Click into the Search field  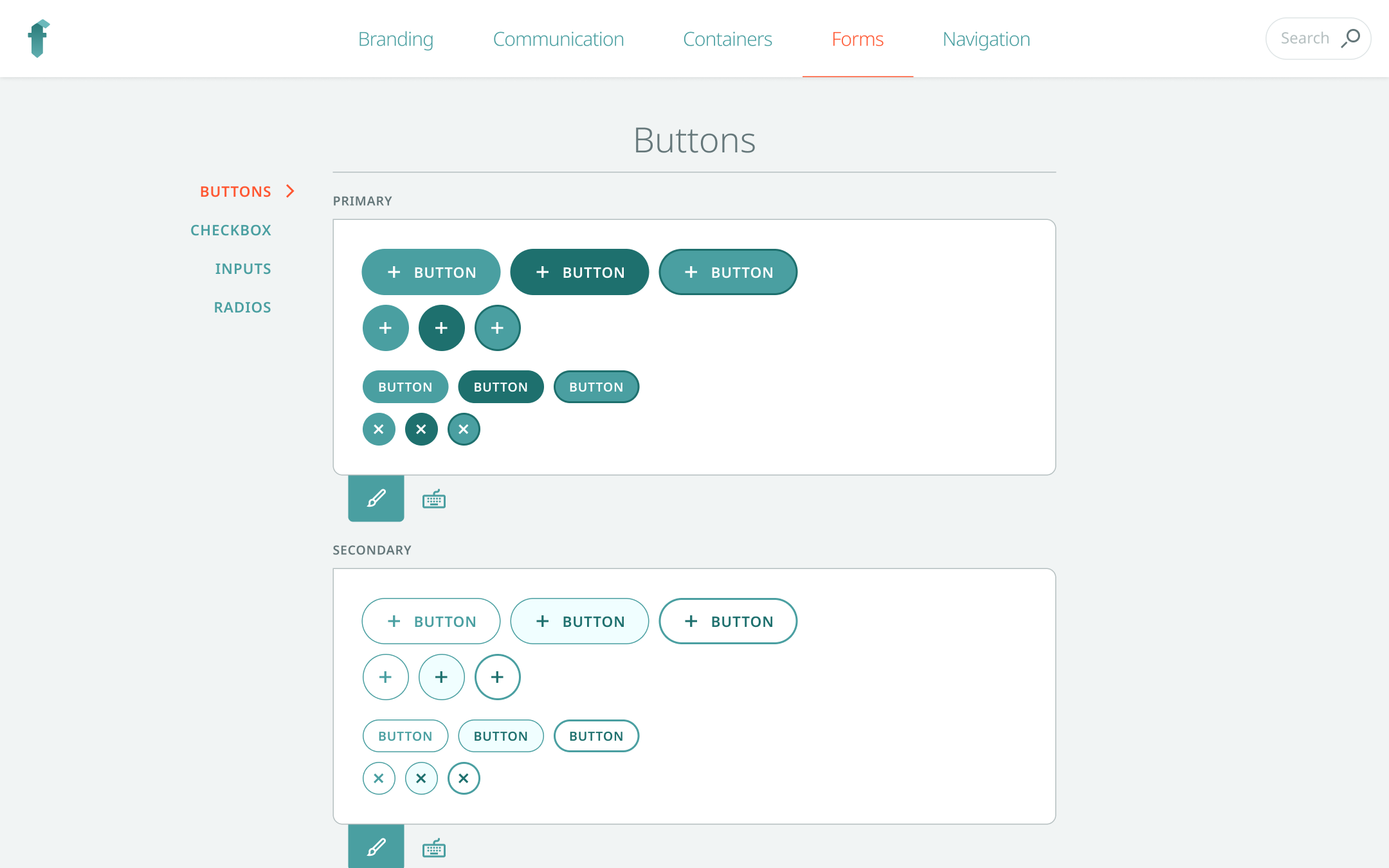coord(1304,39)
